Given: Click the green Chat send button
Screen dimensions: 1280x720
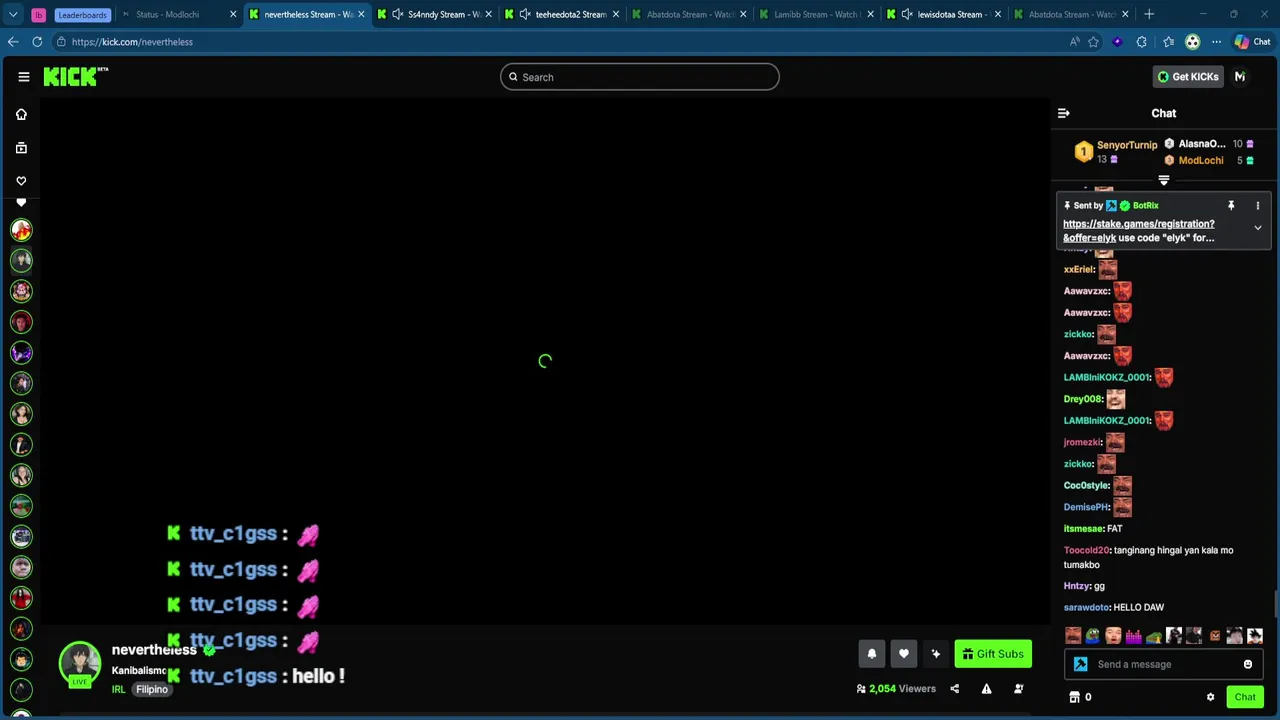Looking at the screenshot, I should (1245, 697).
